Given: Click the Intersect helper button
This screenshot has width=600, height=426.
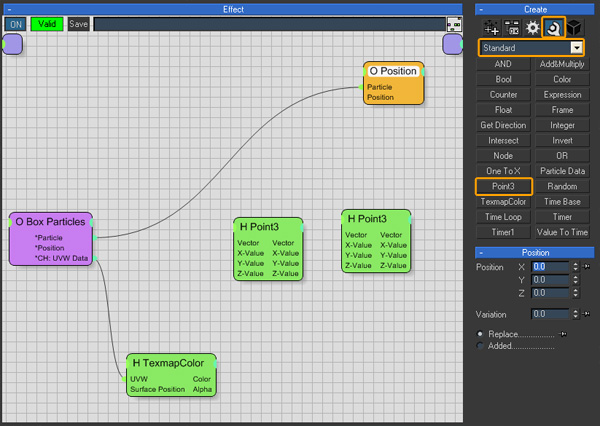Looking at the screenshot, I should tap(503, 140).
